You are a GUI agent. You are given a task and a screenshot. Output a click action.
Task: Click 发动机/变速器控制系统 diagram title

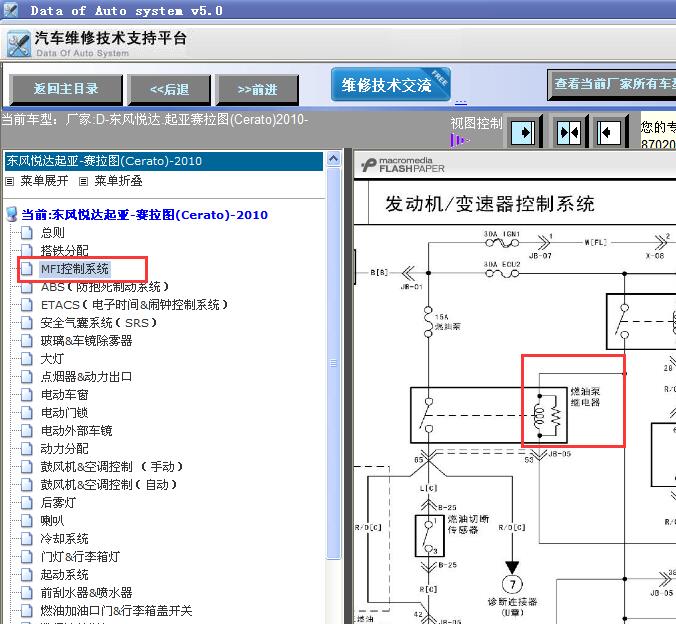pos(490,204)
